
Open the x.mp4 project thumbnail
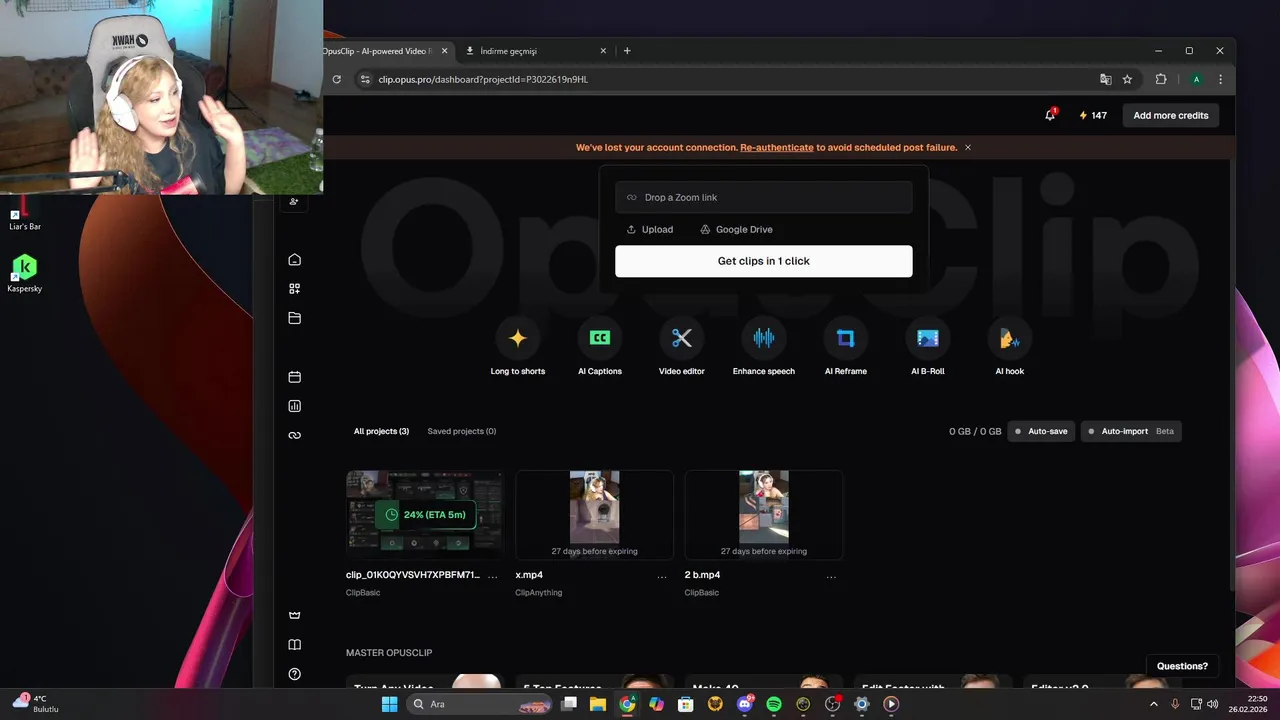[594, 514]
